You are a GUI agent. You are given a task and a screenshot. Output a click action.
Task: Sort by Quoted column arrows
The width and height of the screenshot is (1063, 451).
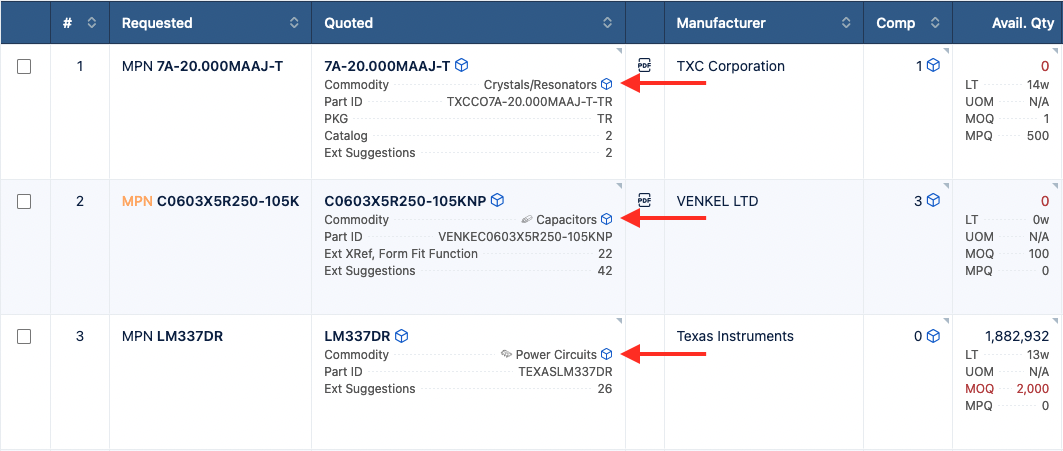608,23
